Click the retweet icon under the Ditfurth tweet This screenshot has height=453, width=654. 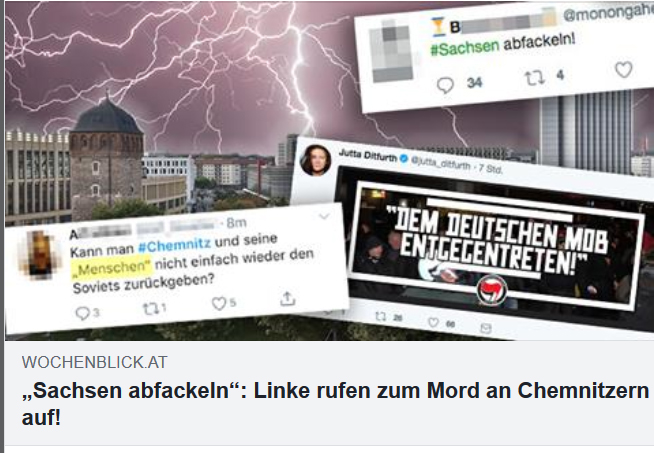point(380,317)
